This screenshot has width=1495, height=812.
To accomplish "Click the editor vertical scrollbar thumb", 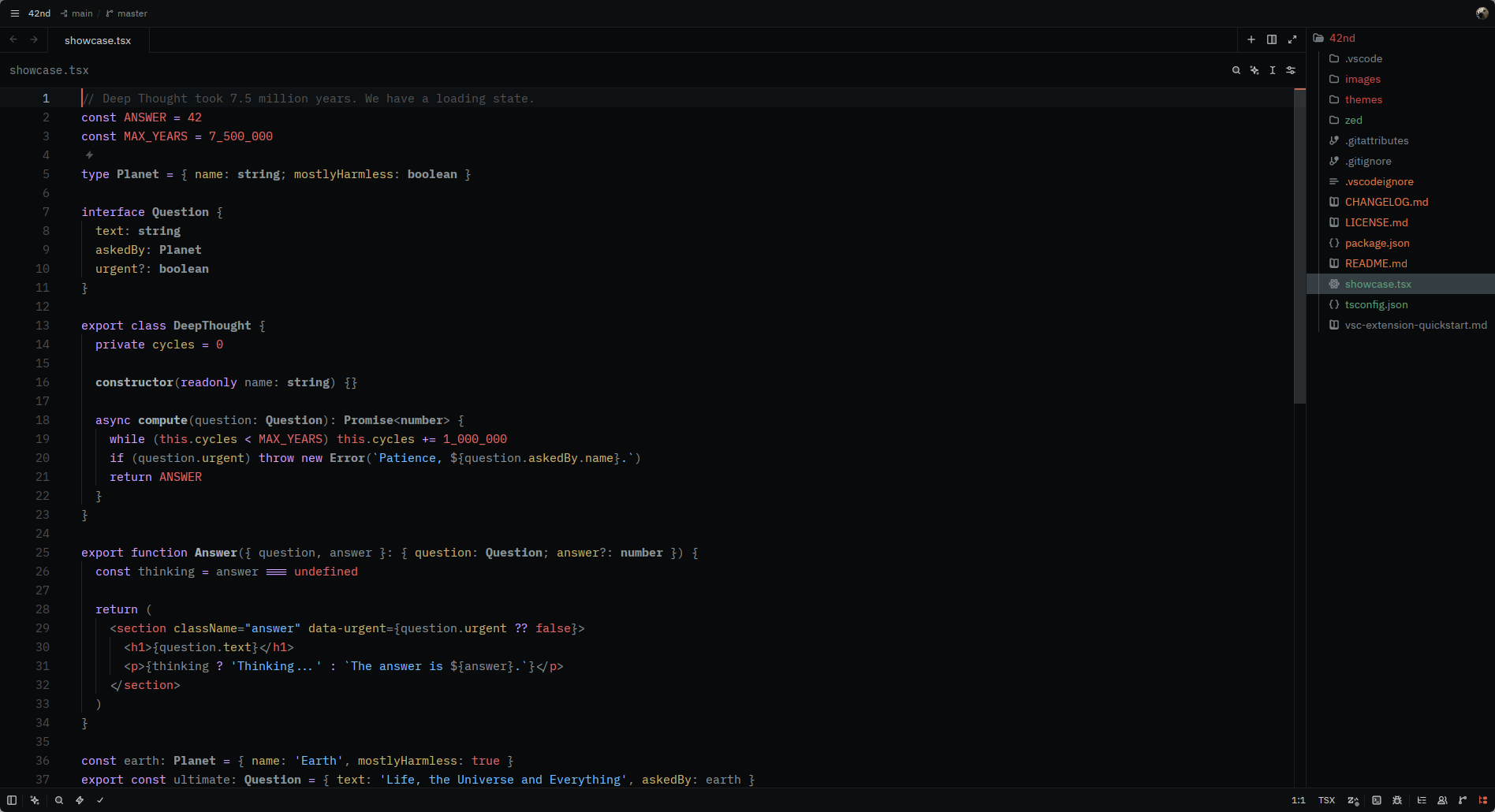I will pyautogui.click(x=1299, y=246).
